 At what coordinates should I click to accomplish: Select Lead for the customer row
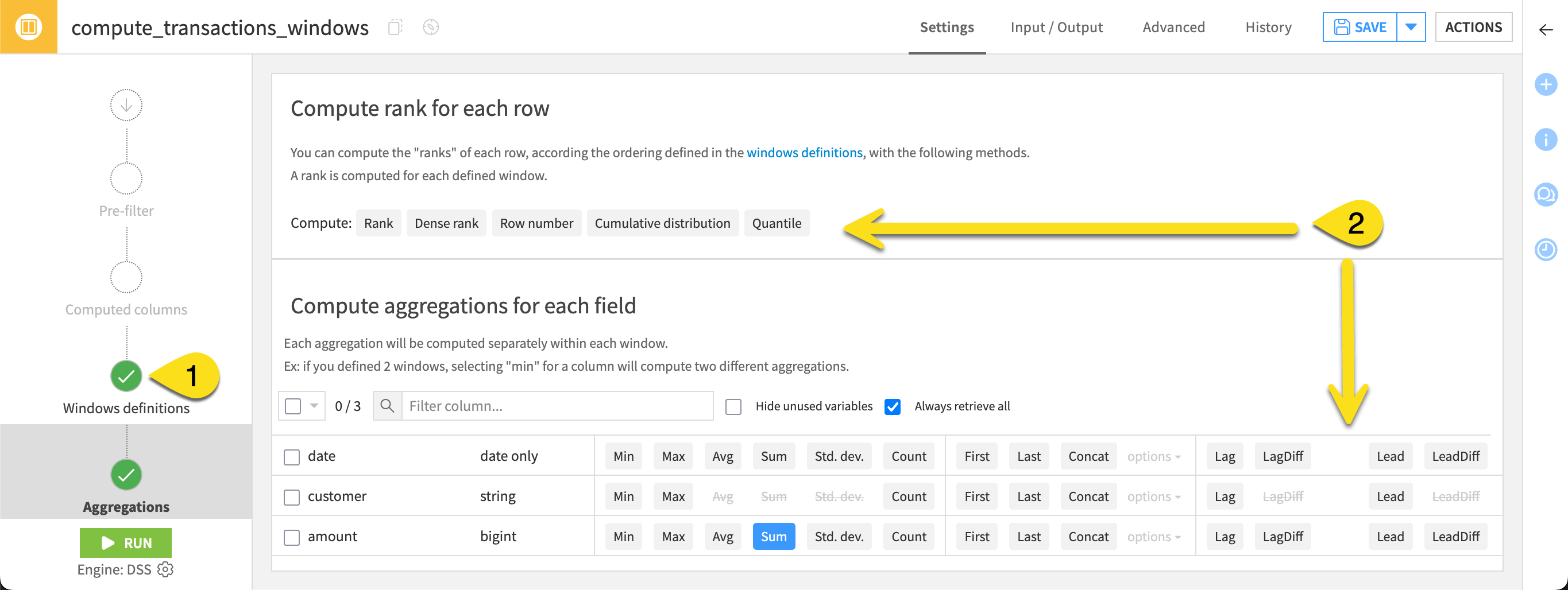pos(1391,496)
